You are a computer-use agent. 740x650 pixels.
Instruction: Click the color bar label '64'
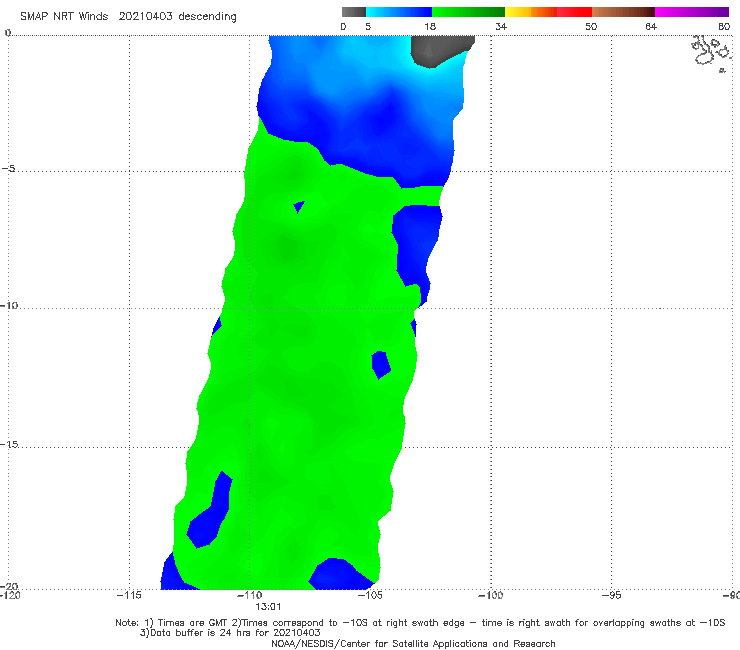[651, 27]
